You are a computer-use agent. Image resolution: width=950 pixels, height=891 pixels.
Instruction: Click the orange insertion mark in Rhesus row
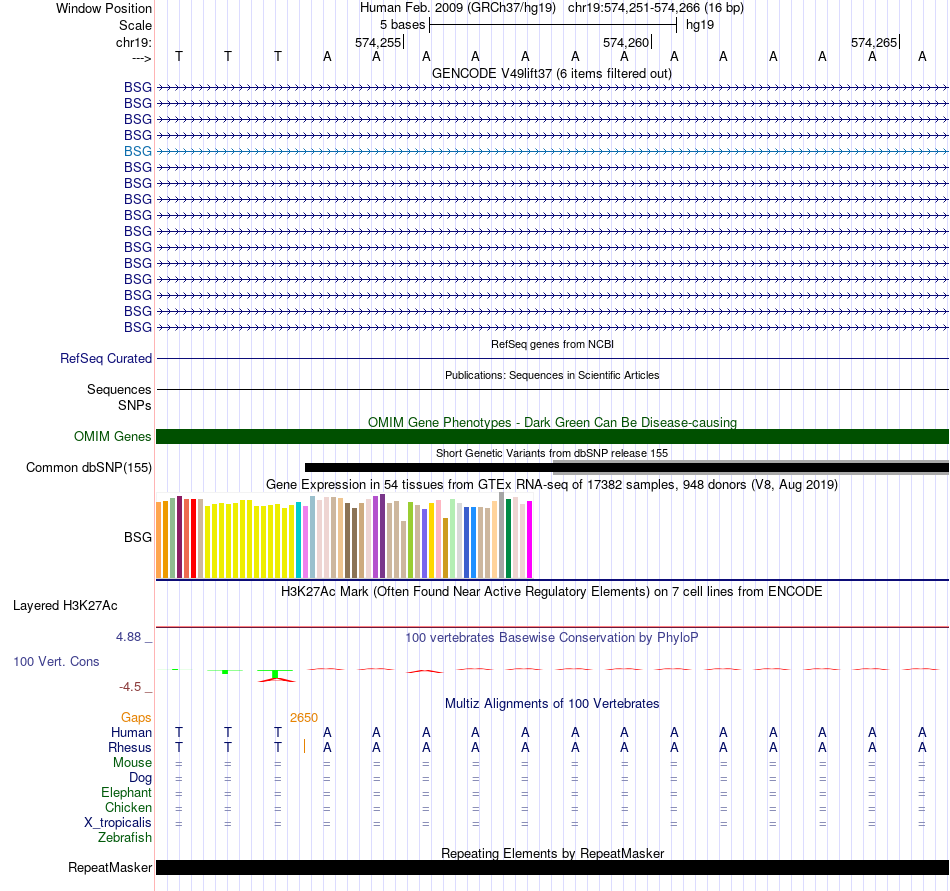pos(304,746)
